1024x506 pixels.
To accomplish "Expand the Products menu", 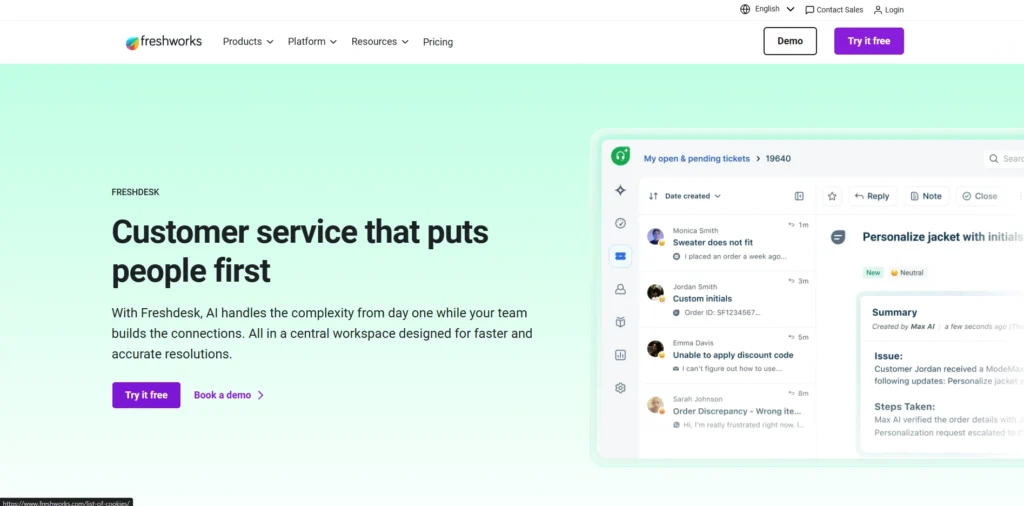I will click(248, 42).
